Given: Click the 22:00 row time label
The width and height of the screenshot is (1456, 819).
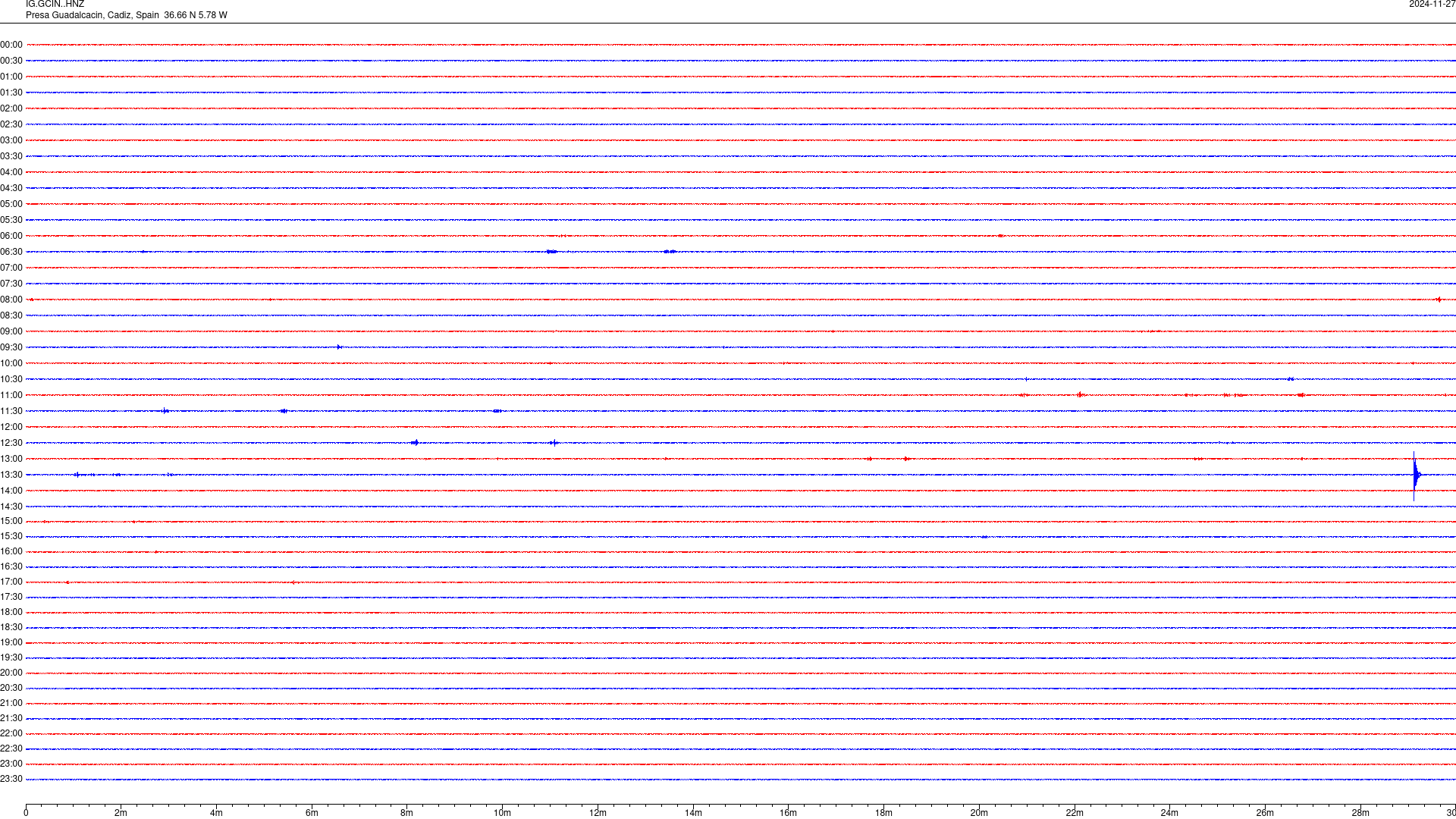Looking at the screenshot, I should (11, 733).
